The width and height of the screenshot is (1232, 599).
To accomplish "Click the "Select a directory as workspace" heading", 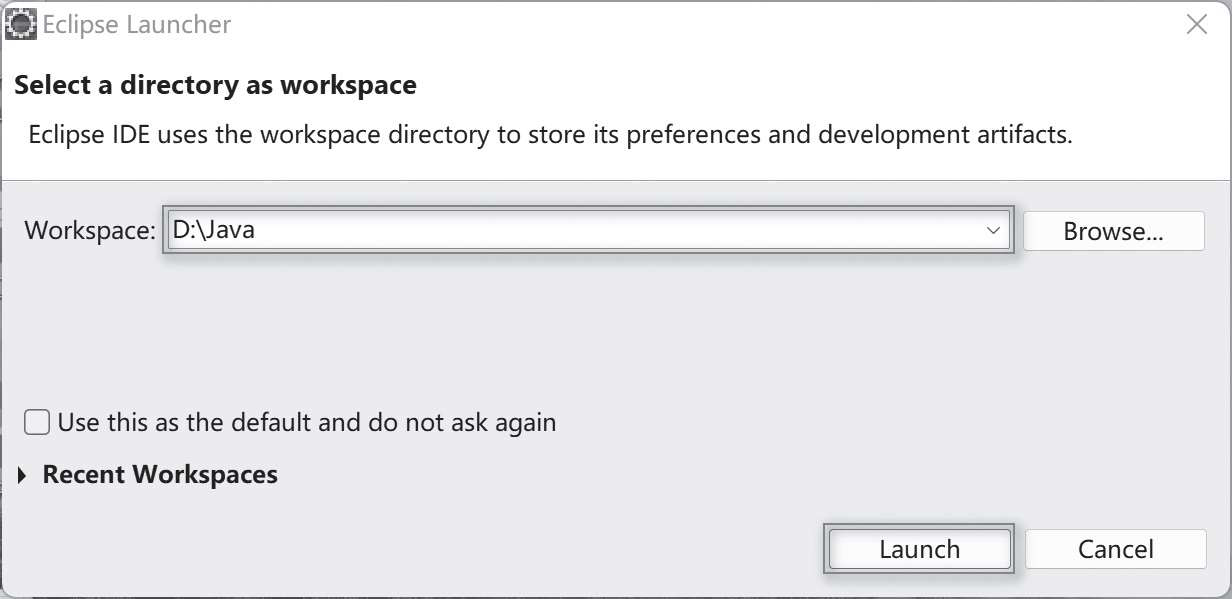I will coord(215,85).
